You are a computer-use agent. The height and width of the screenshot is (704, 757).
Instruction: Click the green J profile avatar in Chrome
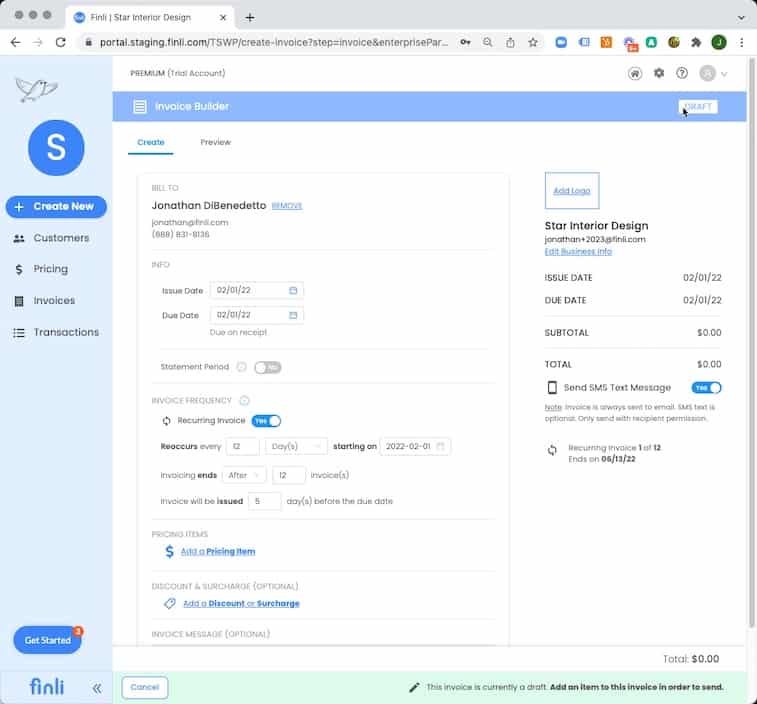[x=719, y=42]
